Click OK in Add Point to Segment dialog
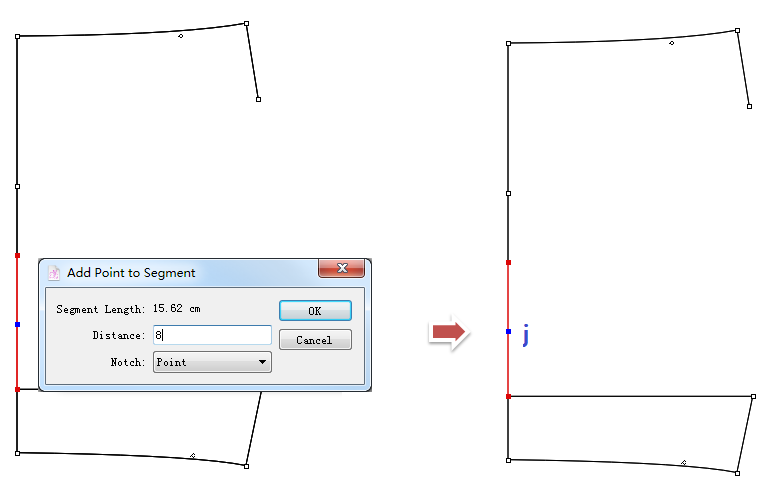The width and height of the screenshot is (776, 497). coord(315,311)
